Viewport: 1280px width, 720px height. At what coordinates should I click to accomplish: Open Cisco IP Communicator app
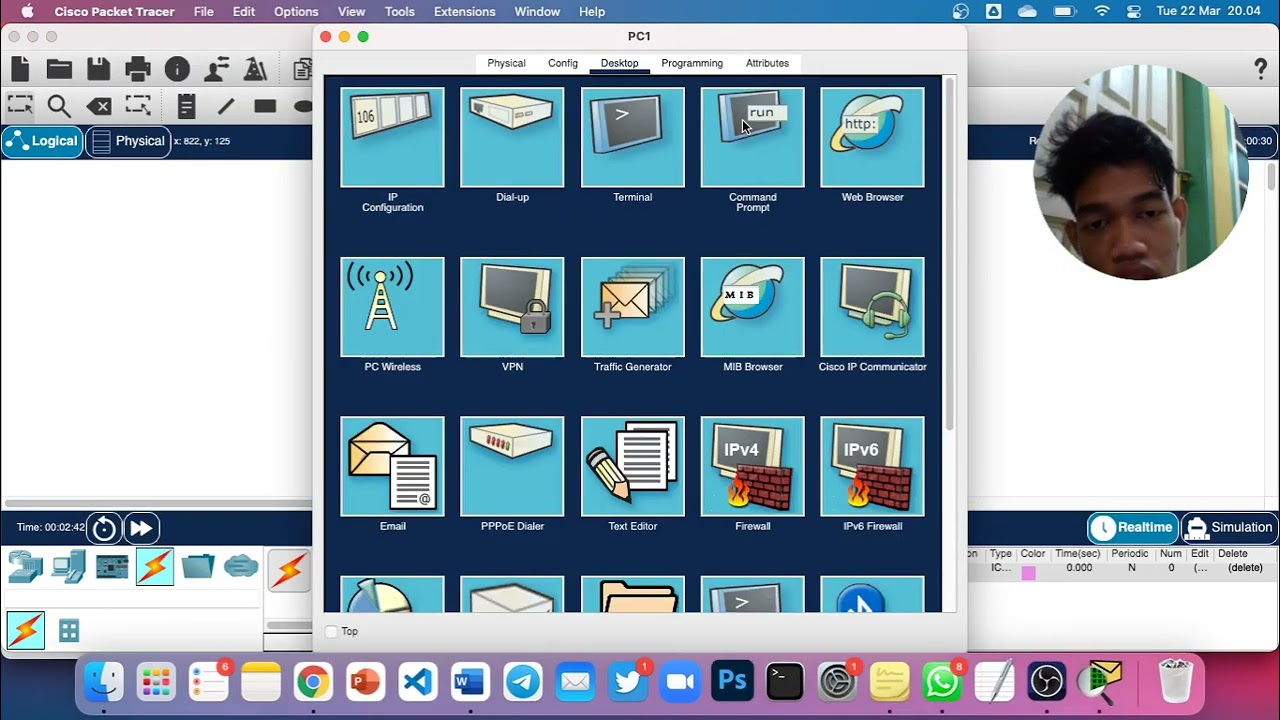pyautogui.click(x=872, y=307)
